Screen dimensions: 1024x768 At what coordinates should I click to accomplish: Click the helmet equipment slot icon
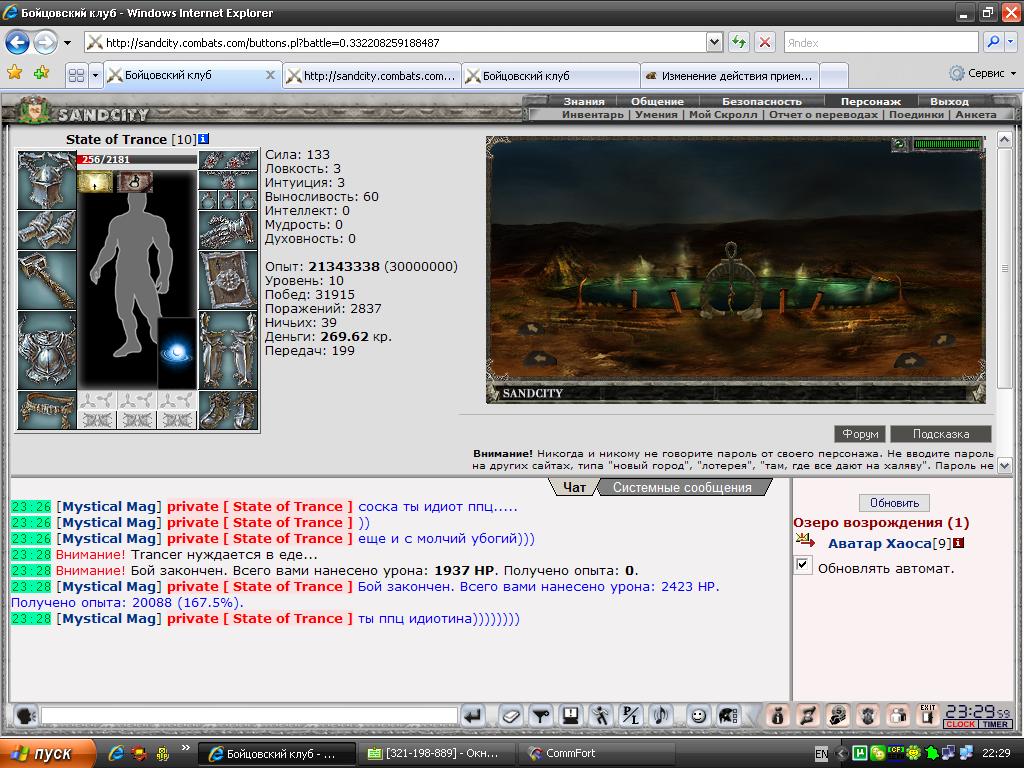pyautogui.click(x=47, y=180)
